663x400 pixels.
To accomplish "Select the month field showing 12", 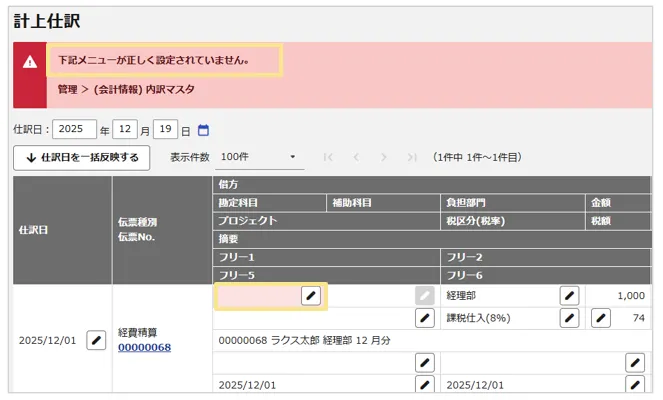I will pos(126,130).
